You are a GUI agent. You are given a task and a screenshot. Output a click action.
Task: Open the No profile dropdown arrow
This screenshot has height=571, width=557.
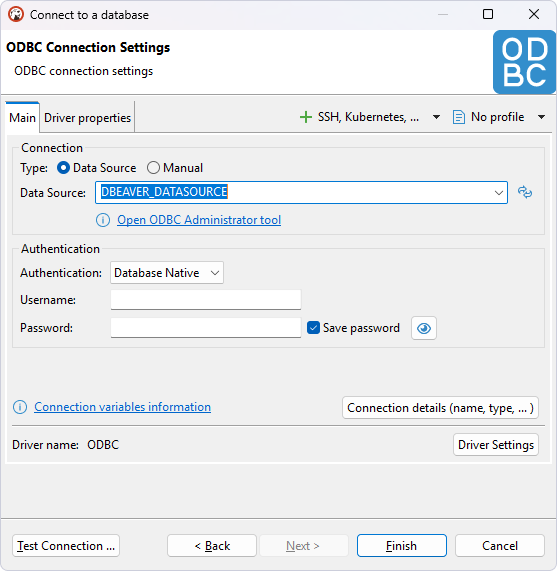[541, 117]
